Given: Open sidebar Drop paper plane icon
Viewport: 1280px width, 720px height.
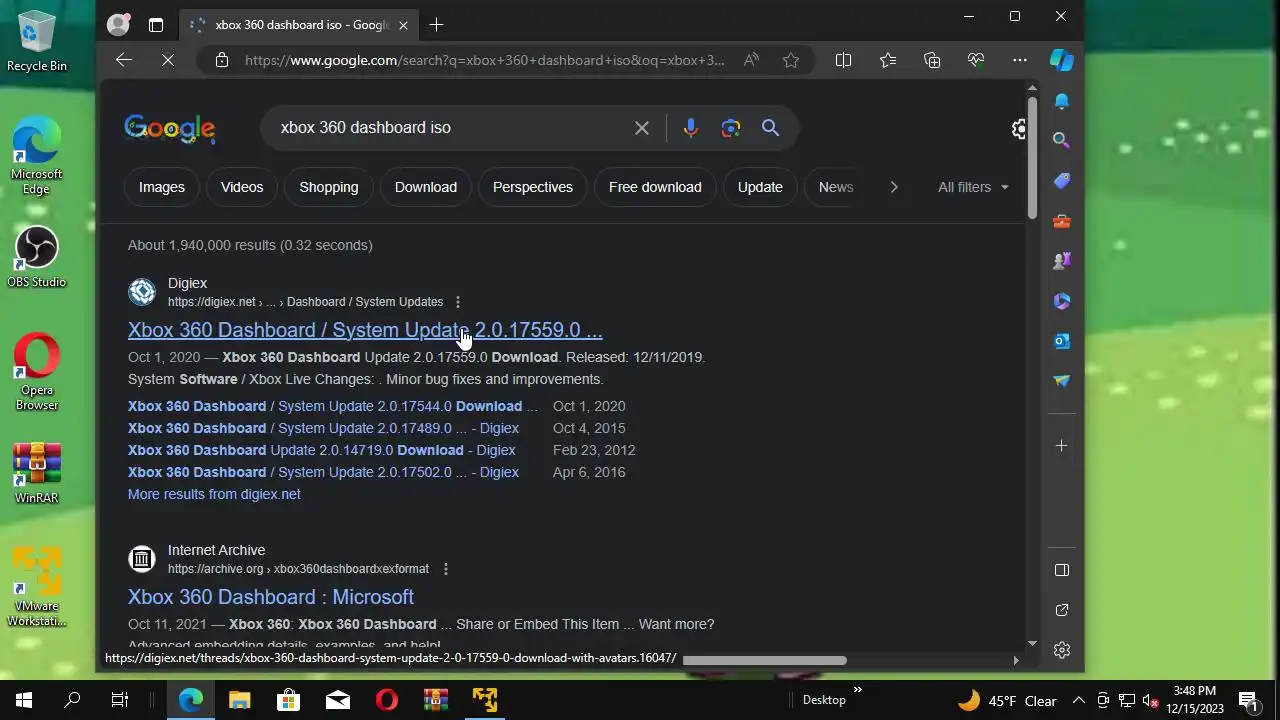Looking at the screenshot, I should point(1062,381).
